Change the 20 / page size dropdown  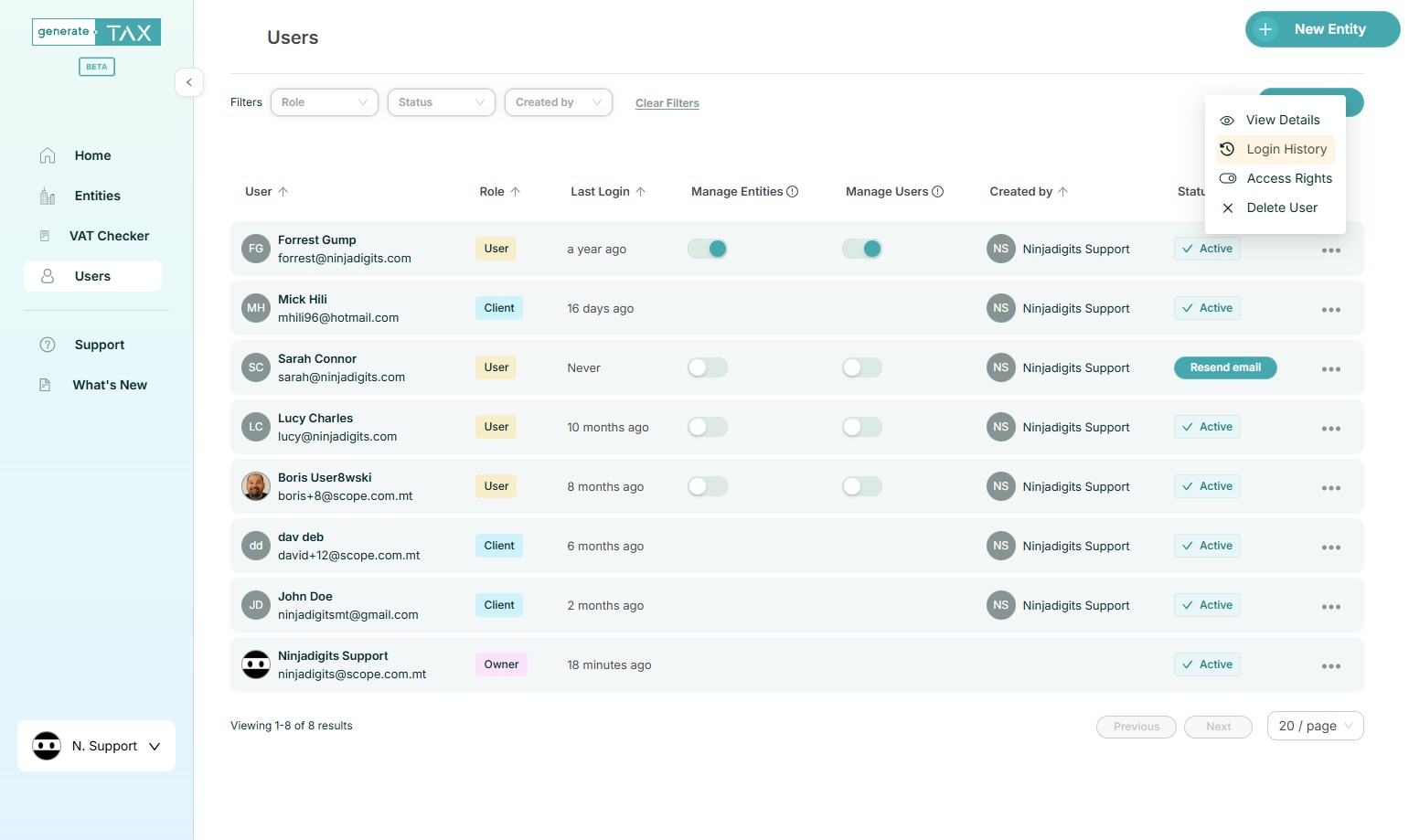coord(1315,726)
